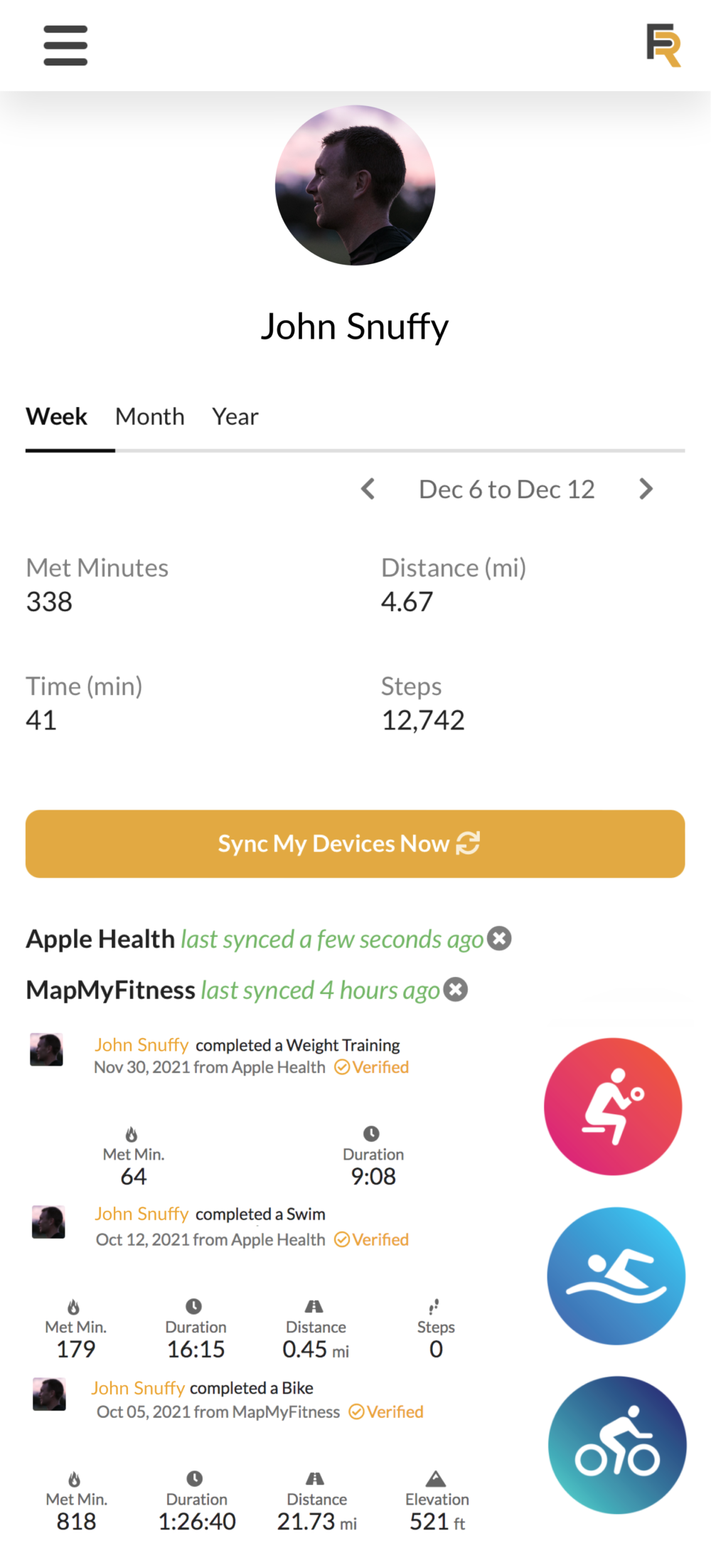
Task: Select the Week tab
Action: tap(56, 416)
